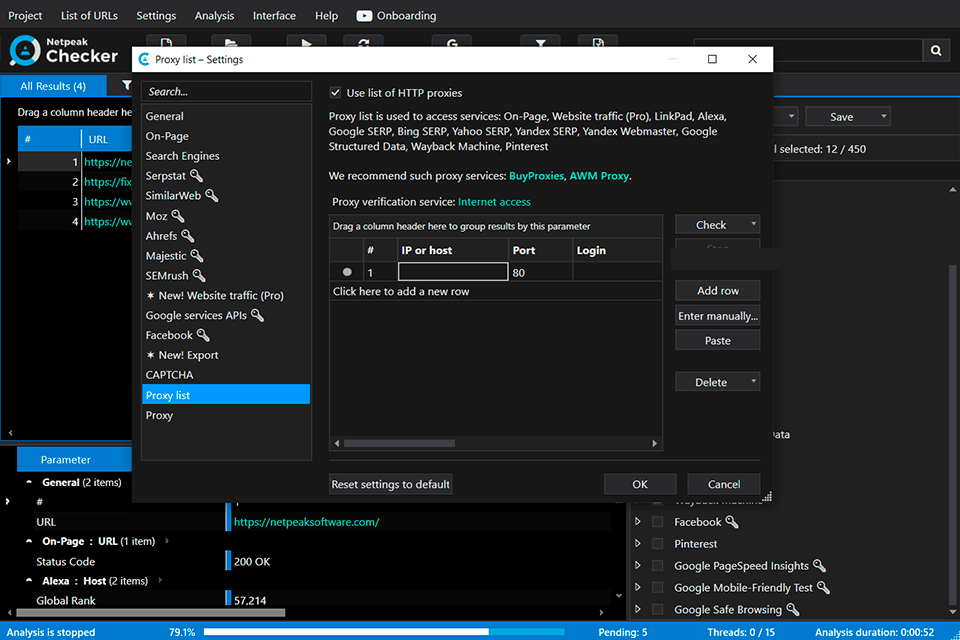Expand the Pinterest parameter group

pos(637,544)
